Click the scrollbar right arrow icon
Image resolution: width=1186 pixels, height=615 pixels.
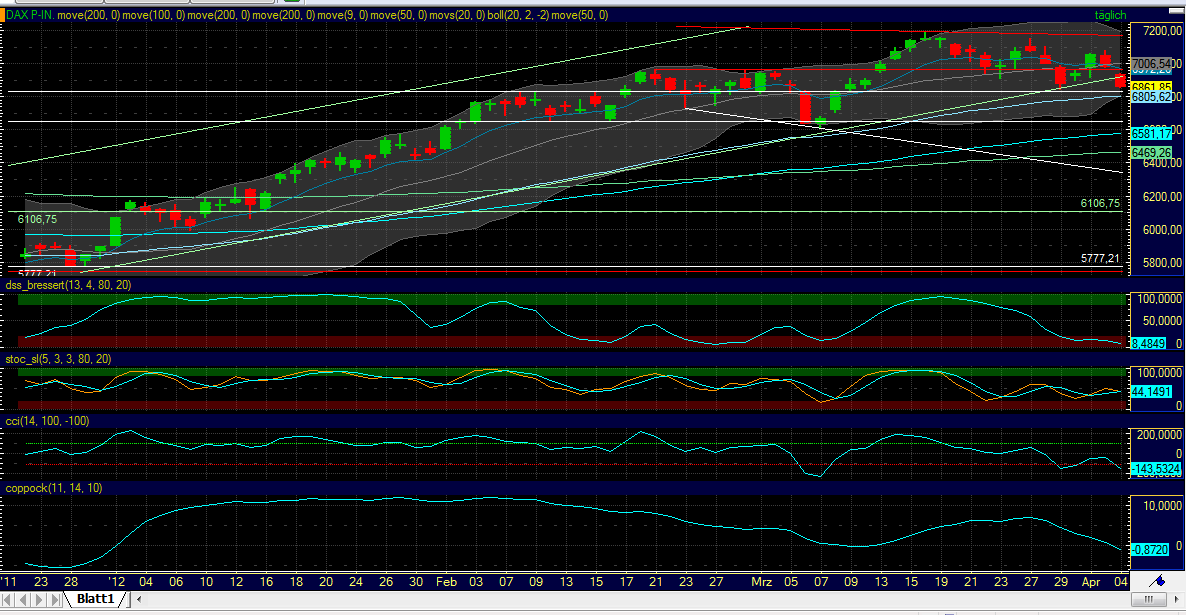(1177, 599)
